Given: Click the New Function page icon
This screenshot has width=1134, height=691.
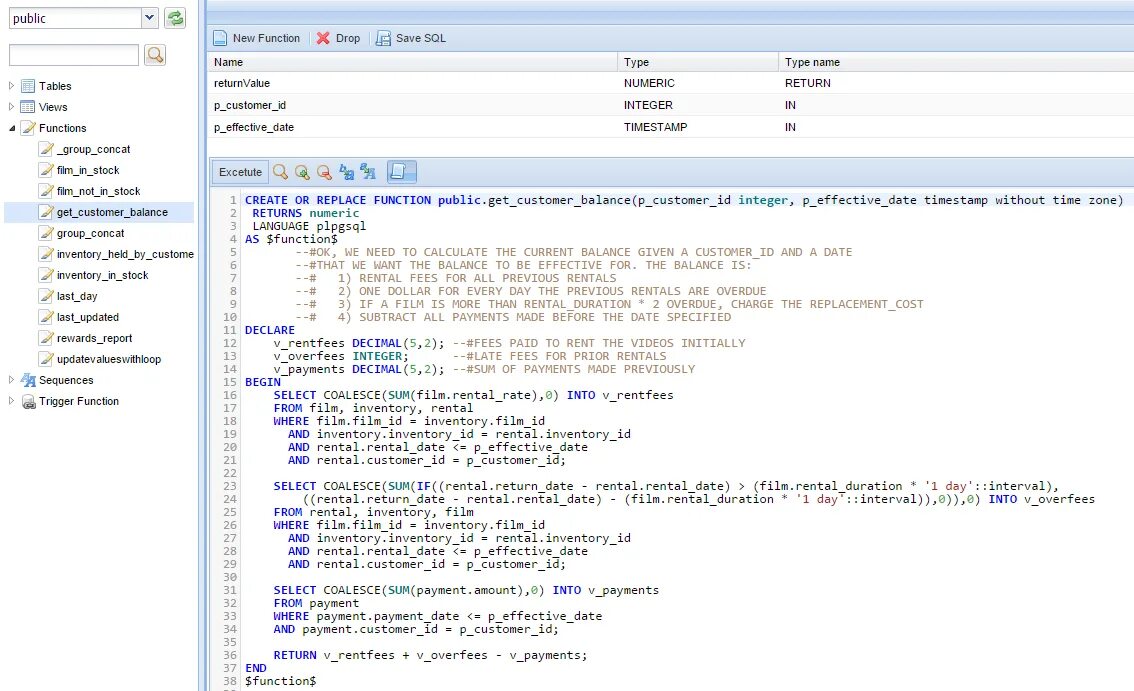Looking at the screenshot, I should point(220,38).
